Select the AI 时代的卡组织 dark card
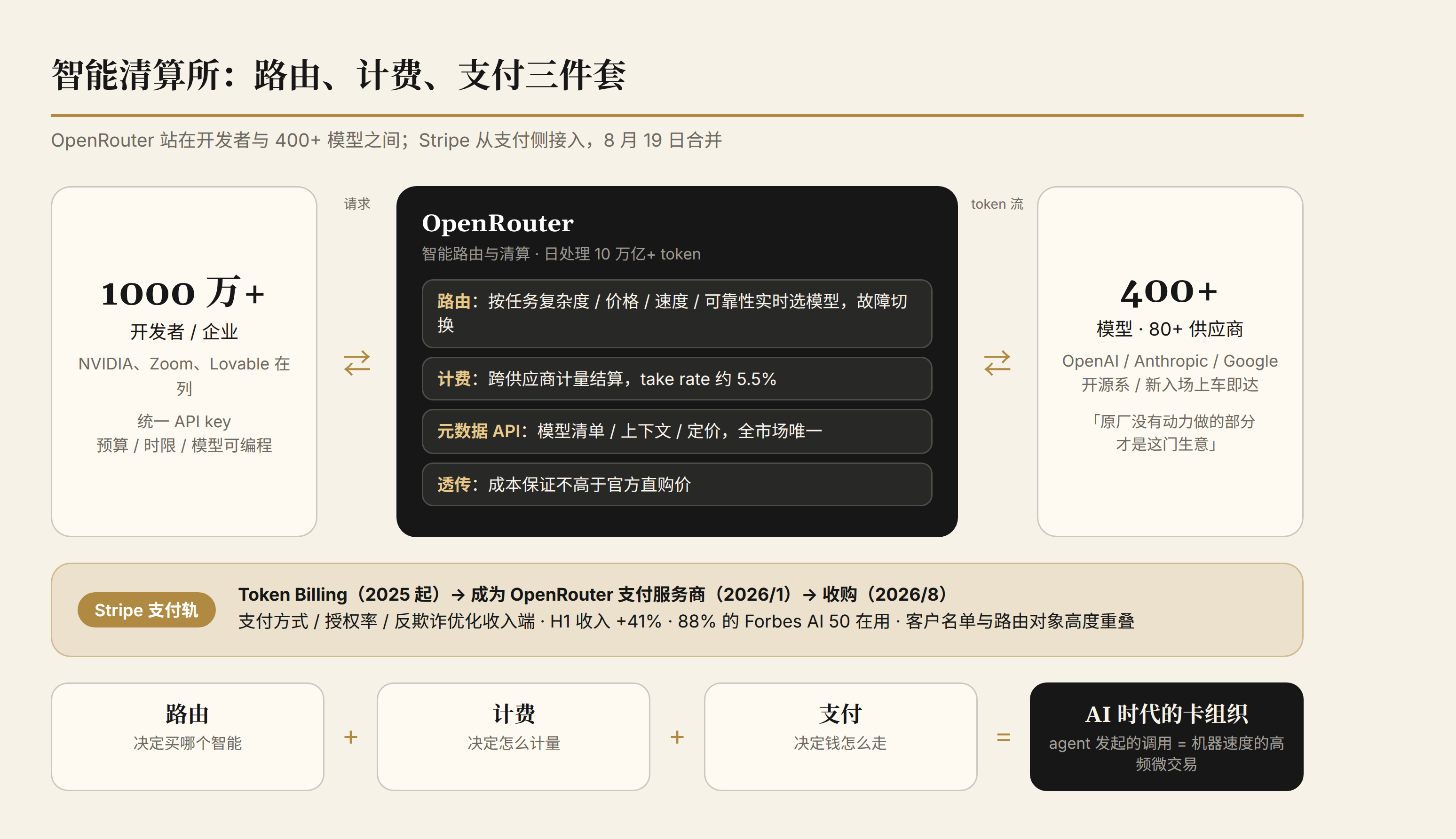Viewport: 1456px width, 839px height. pyautogui.click(x=1167, y=737)
